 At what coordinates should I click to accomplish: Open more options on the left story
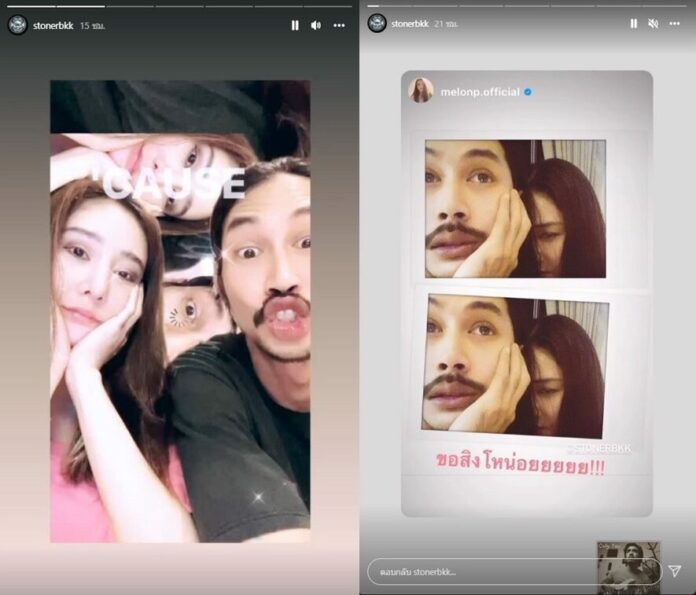pos(339,25)
